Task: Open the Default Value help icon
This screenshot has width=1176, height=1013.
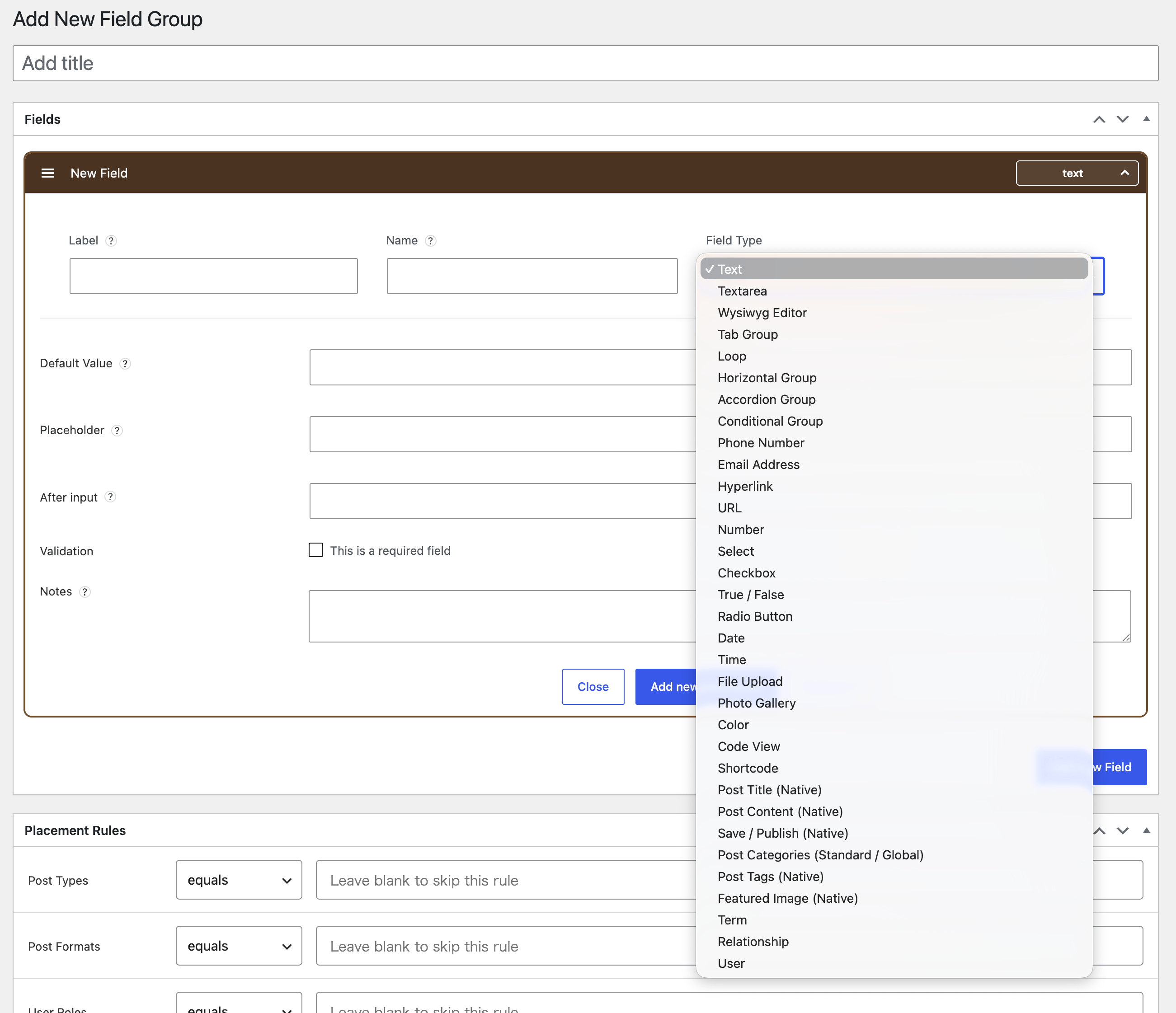Action: click(x=126, y=364)
